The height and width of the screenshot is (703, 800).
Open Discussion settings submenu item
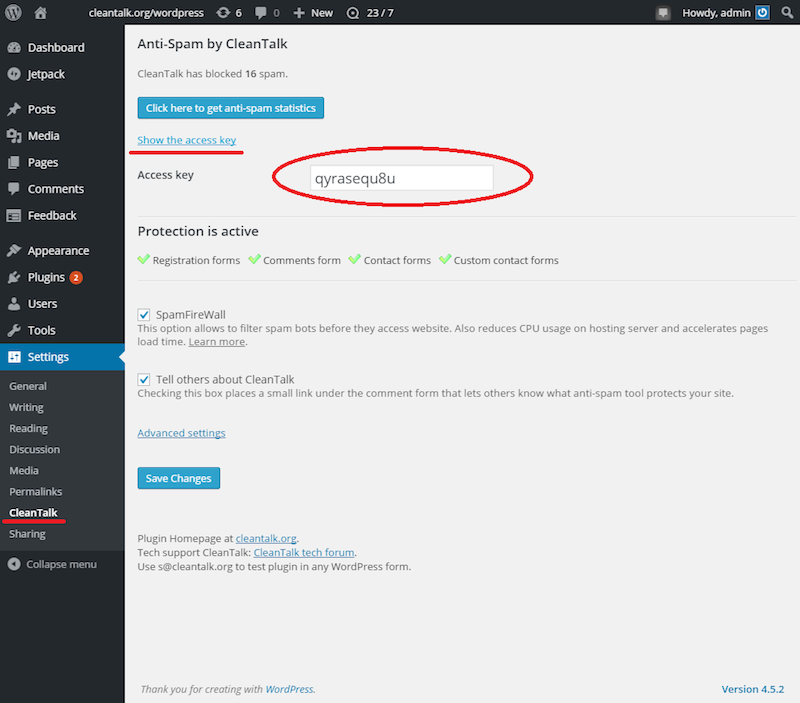pos(35,449)
